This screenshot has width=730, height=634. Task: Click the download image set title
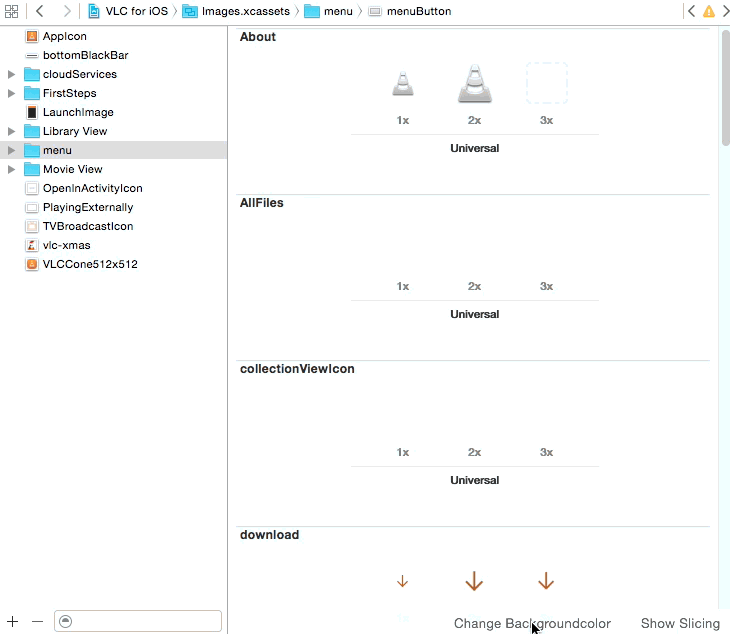pyautogui.click(x=270, y=535)
